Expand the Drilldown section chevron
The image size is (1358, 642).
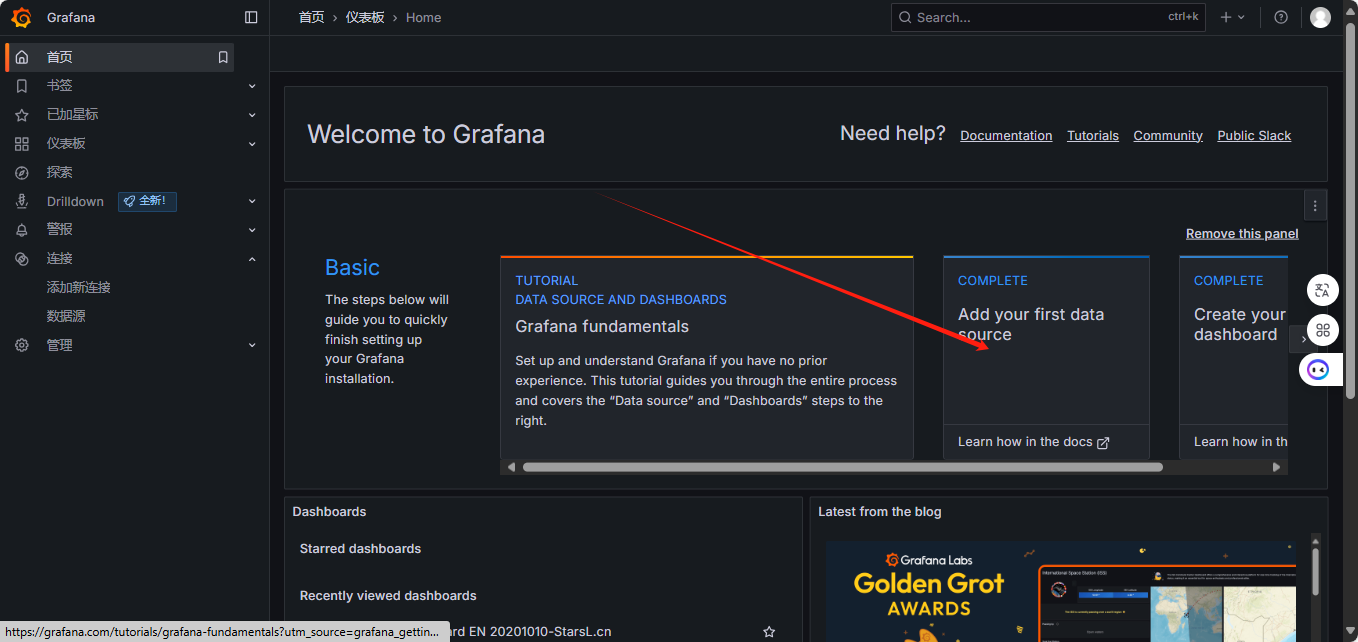(x=252, y=201)
